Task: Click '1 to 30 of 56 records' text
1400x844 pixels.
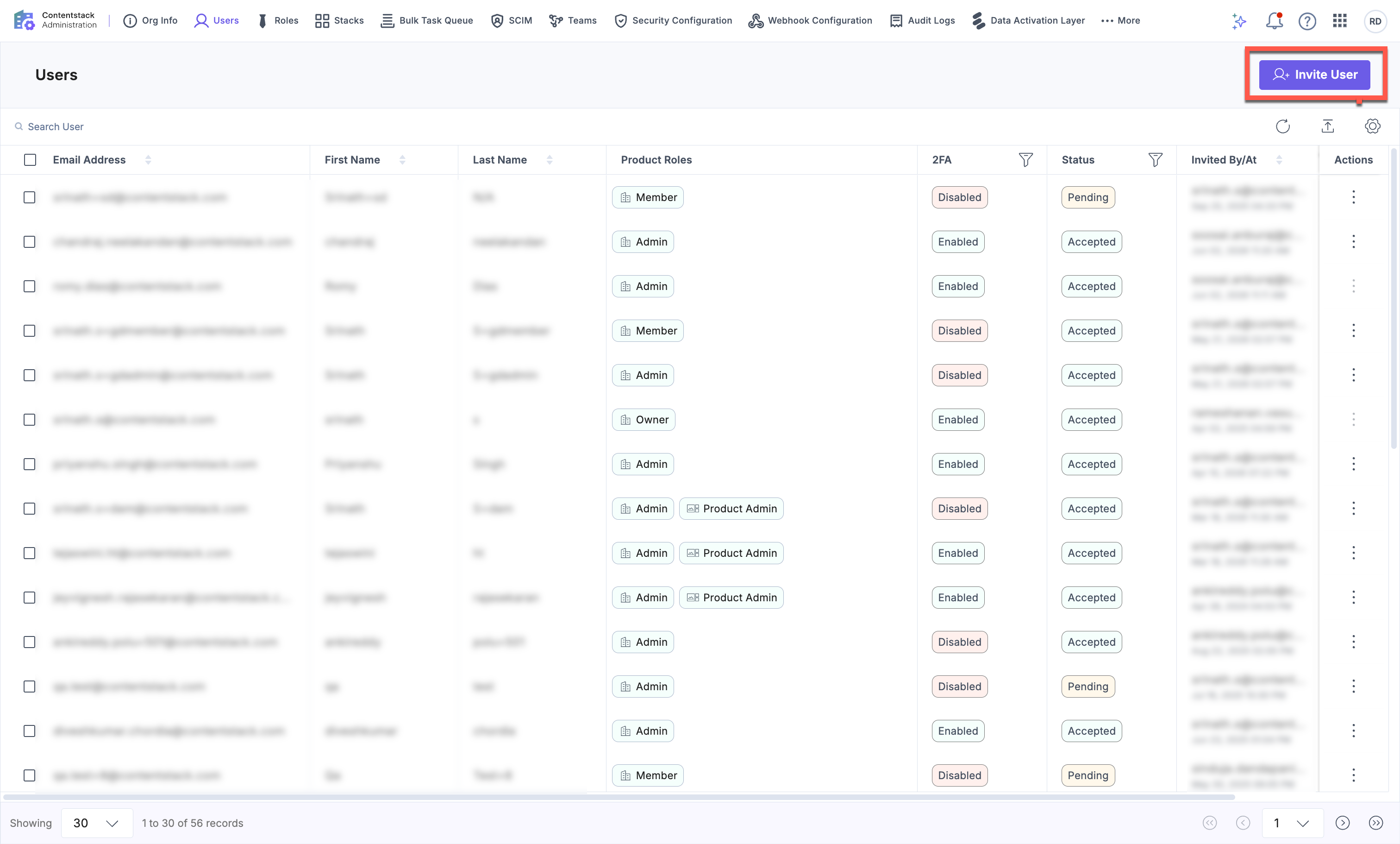Action: tap(193, 822)
